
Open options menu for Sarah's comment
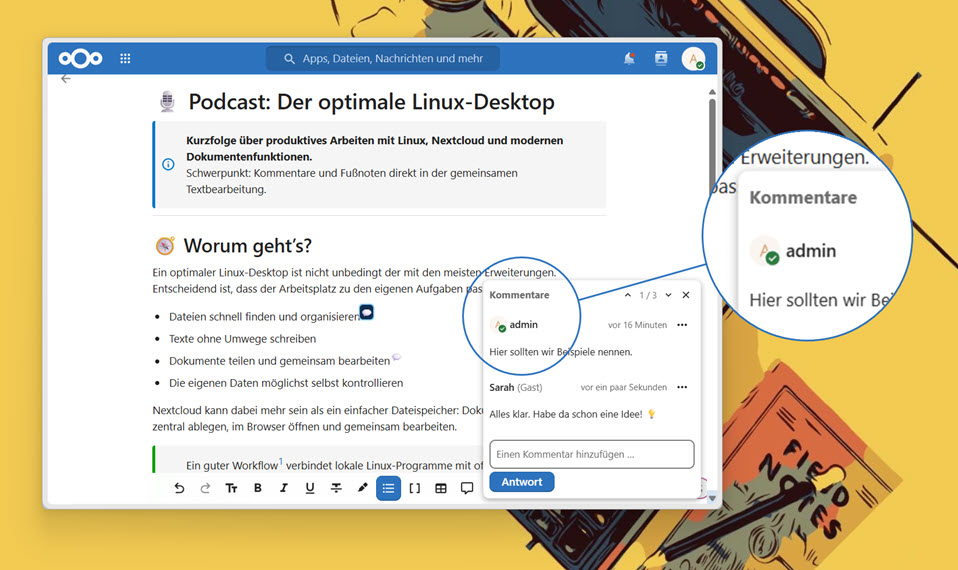pyautogui.click(x=682, y=387)
